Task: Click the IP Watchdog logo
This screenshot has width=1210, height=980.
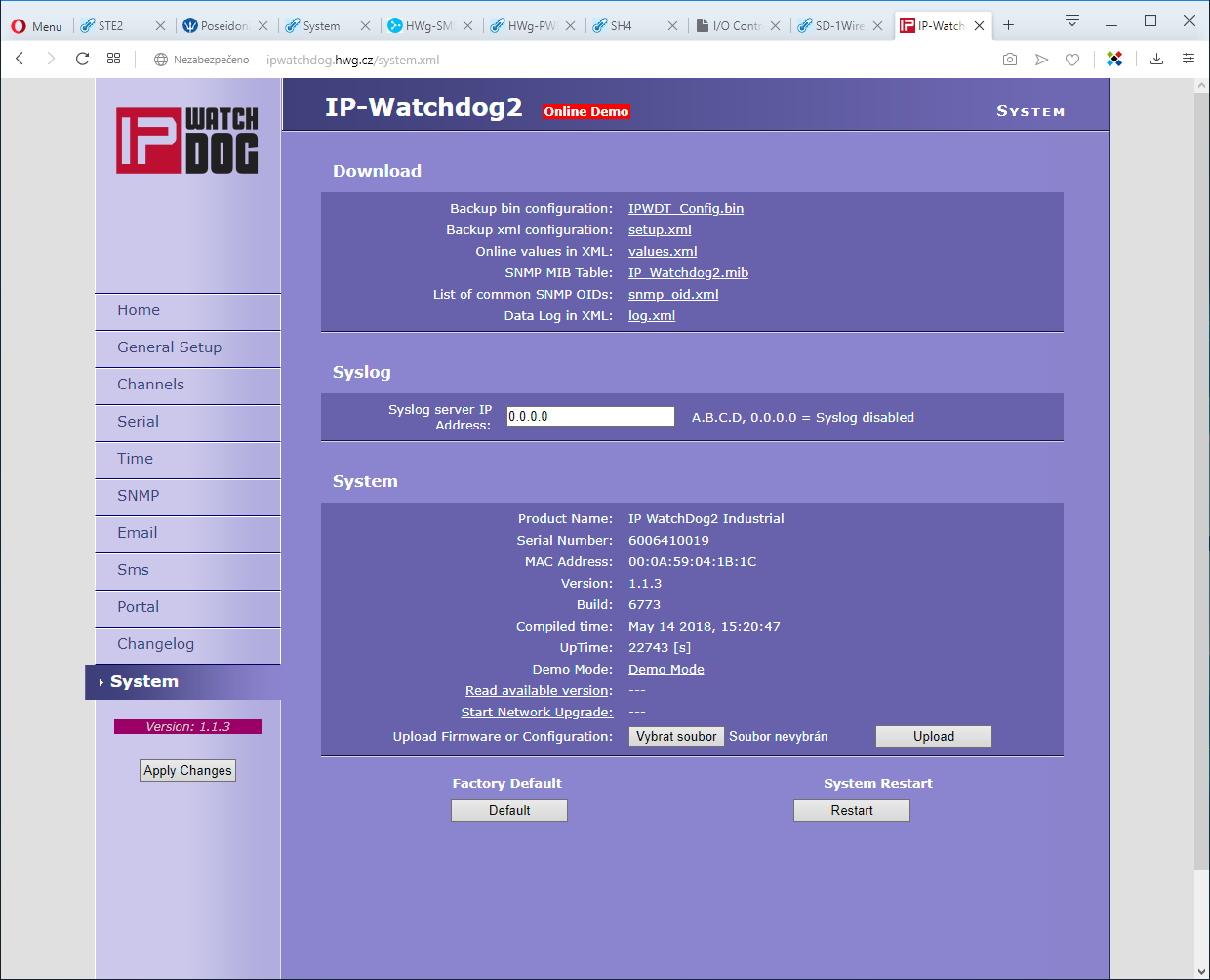Action: tap(187, 141)
